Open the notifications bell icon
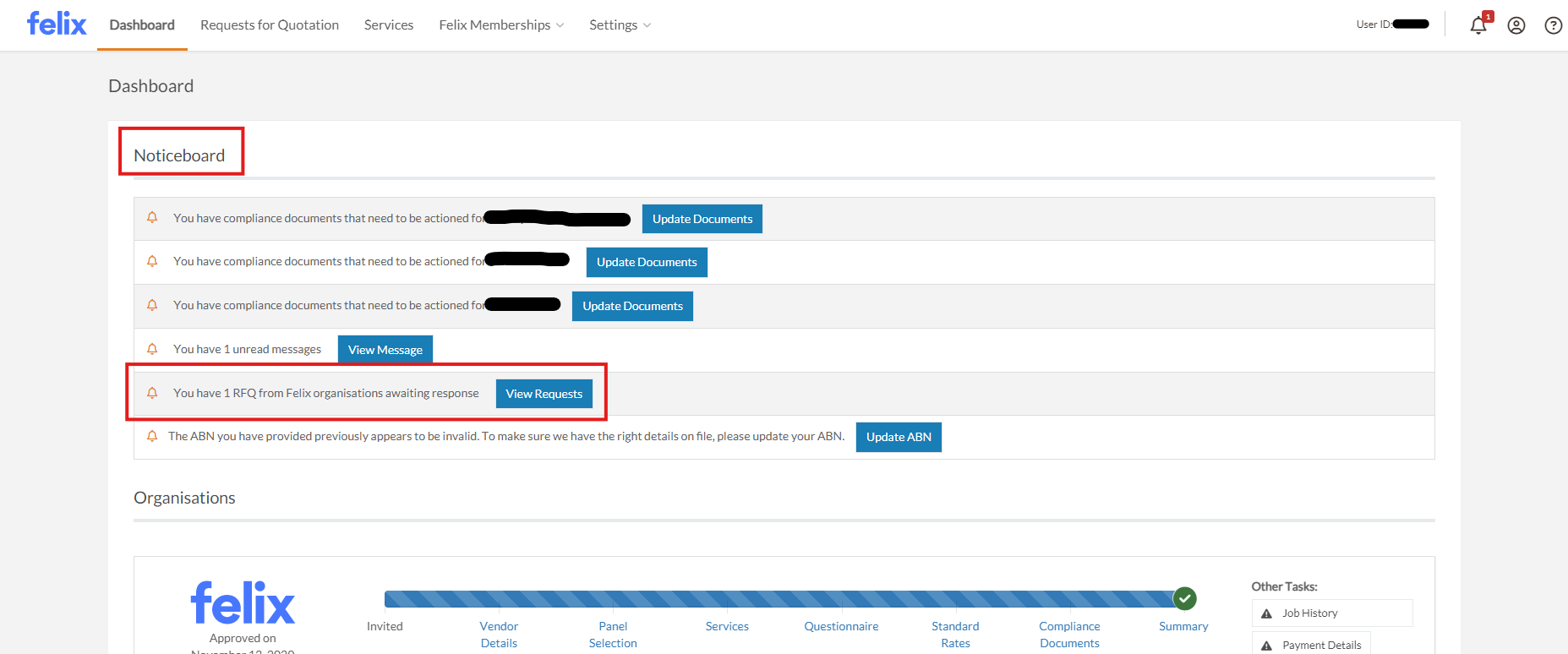The height and width of the screenshot is (654, 1568). 1478,25
